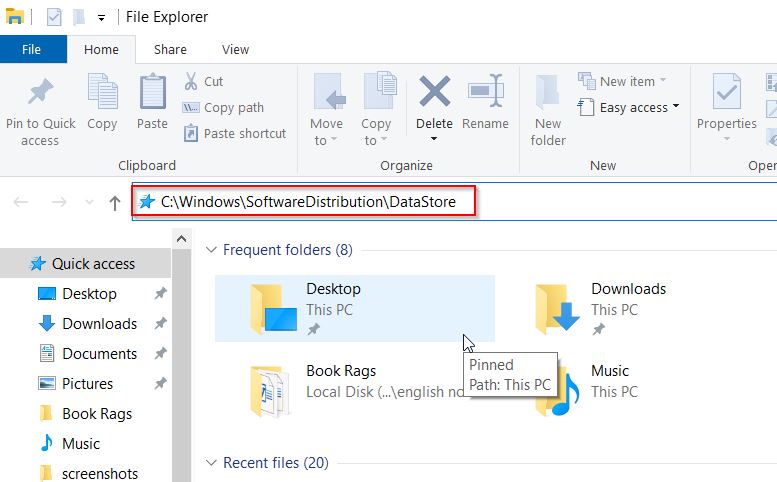Open the Delete dropdown arrow
The image size is (777, 482).
(434, 139)
